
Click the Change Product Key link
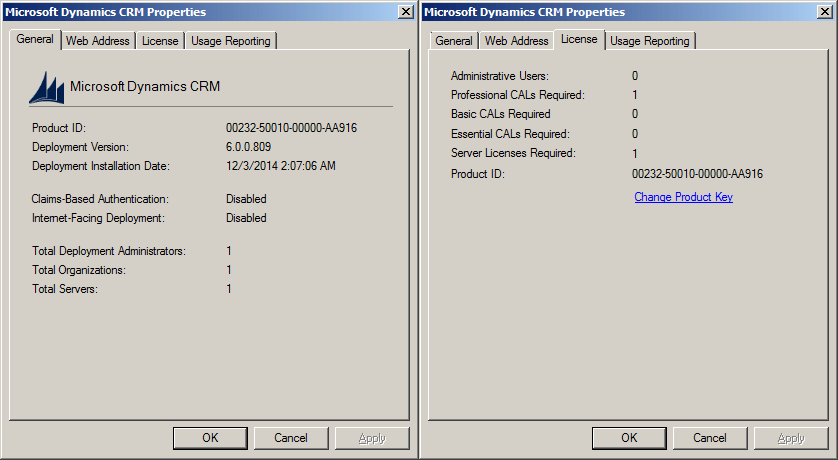tap(684, 197)
